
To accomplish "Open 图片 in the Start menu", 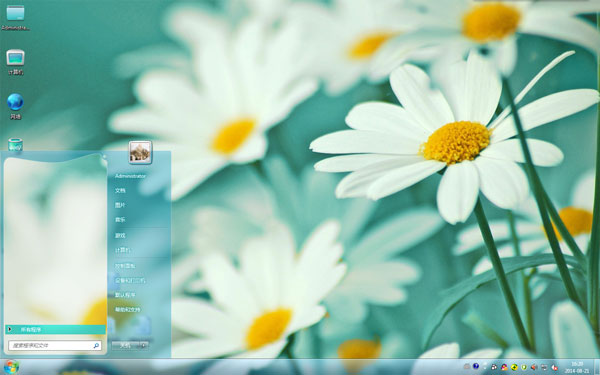I will pyautogui.click(x=120, y=205).
